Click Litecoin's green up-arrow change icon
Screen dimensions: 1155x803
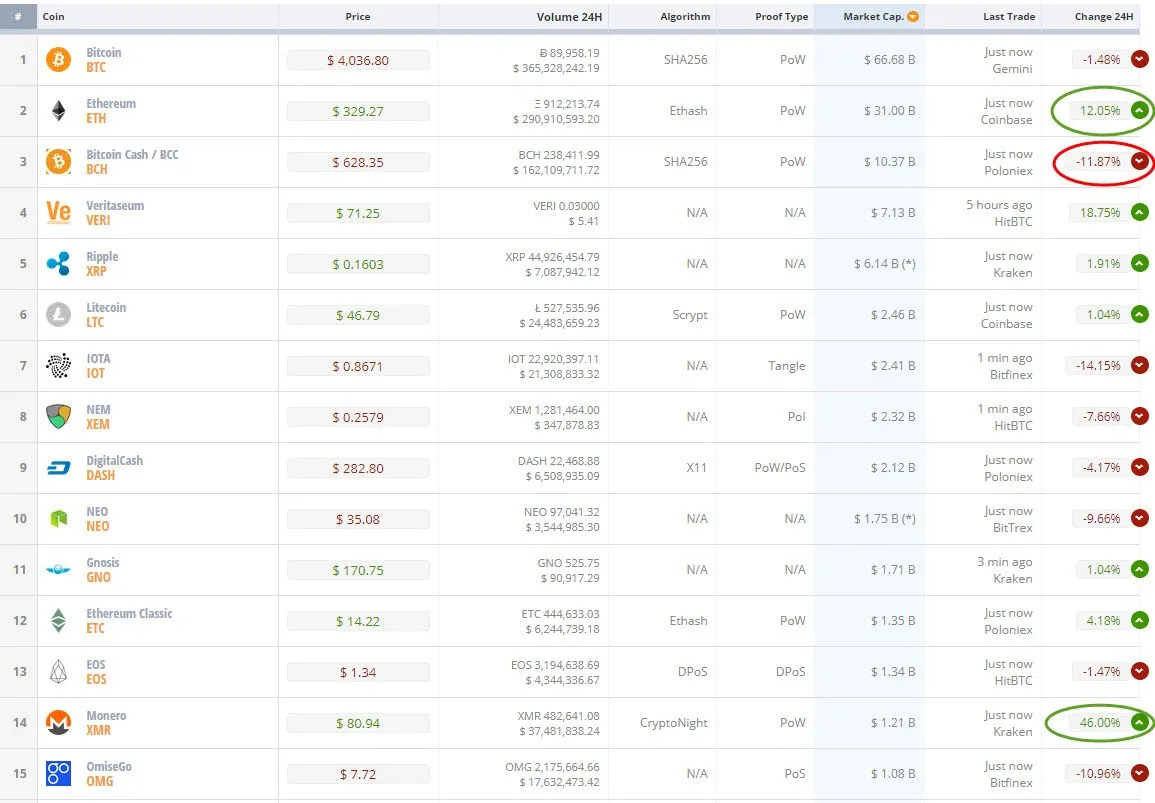(x=1140, y=315)
